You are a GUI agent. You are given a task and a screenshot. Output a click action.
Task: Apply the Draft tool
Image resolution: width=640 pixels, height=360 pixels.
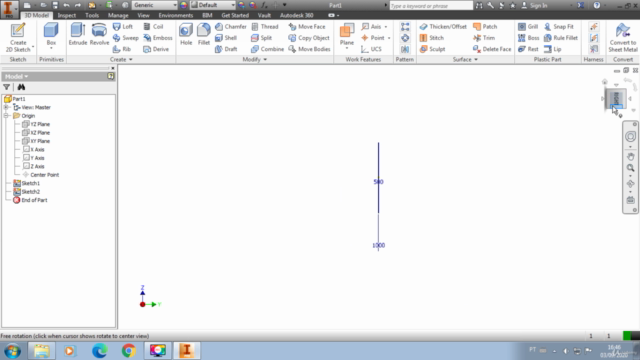coord(226,49)
